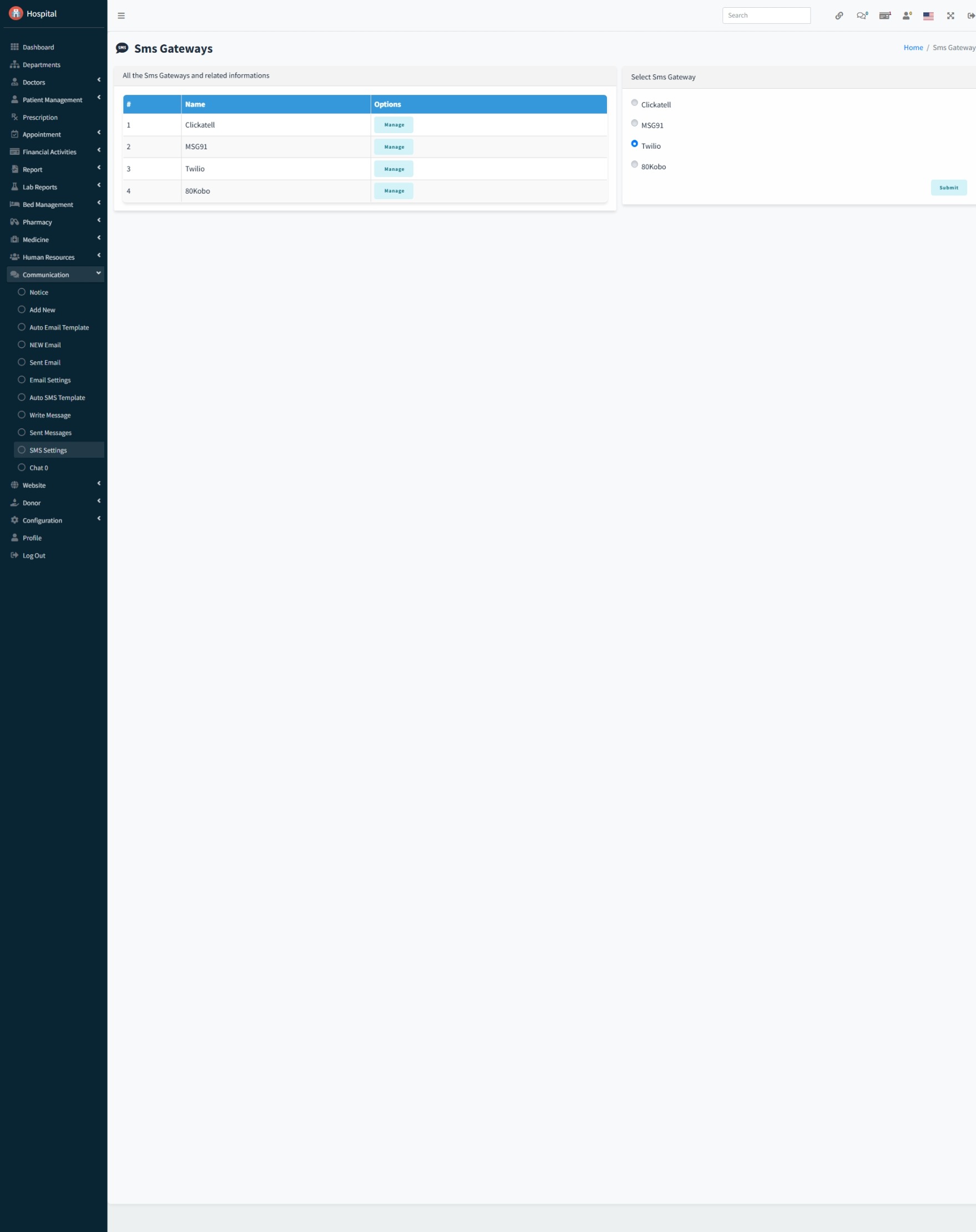976x1232 pixels.
Task: Select the Twilio gateway radio button
Action: click(634, 144)
